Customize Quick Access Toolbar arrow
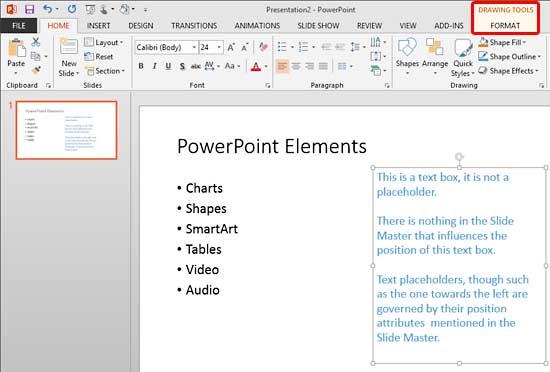The width and height of the screenshot is (550, 372). 145,10
